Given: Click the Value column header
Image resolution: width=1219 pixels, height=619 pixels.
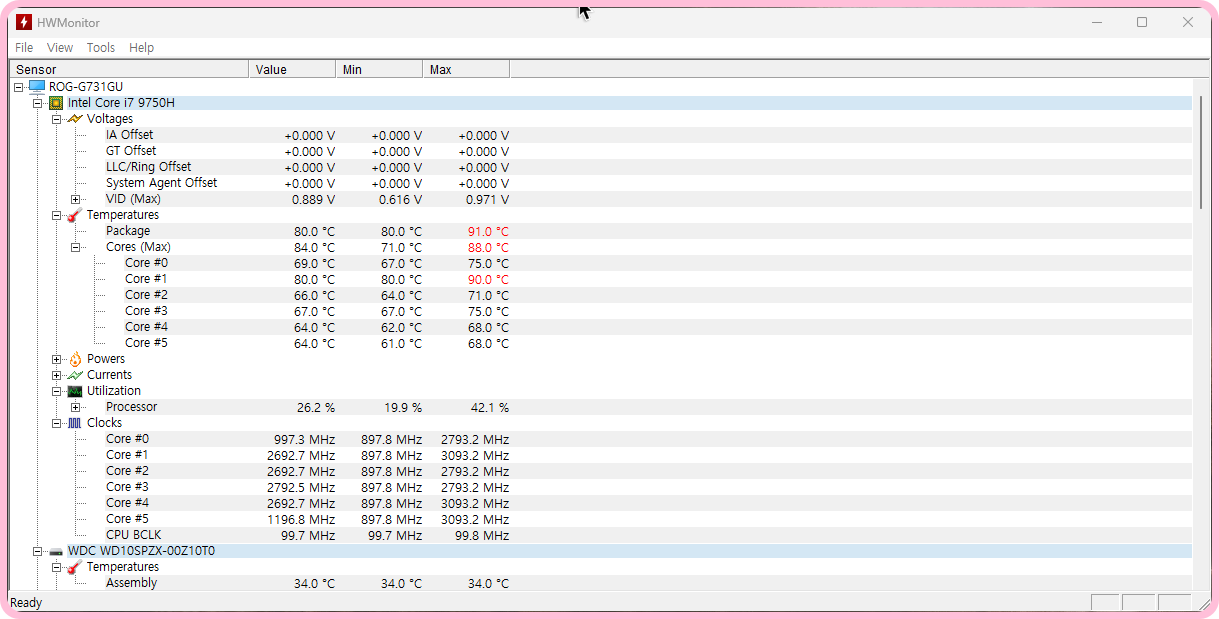Looking at the screenshot, I should 292,69.
